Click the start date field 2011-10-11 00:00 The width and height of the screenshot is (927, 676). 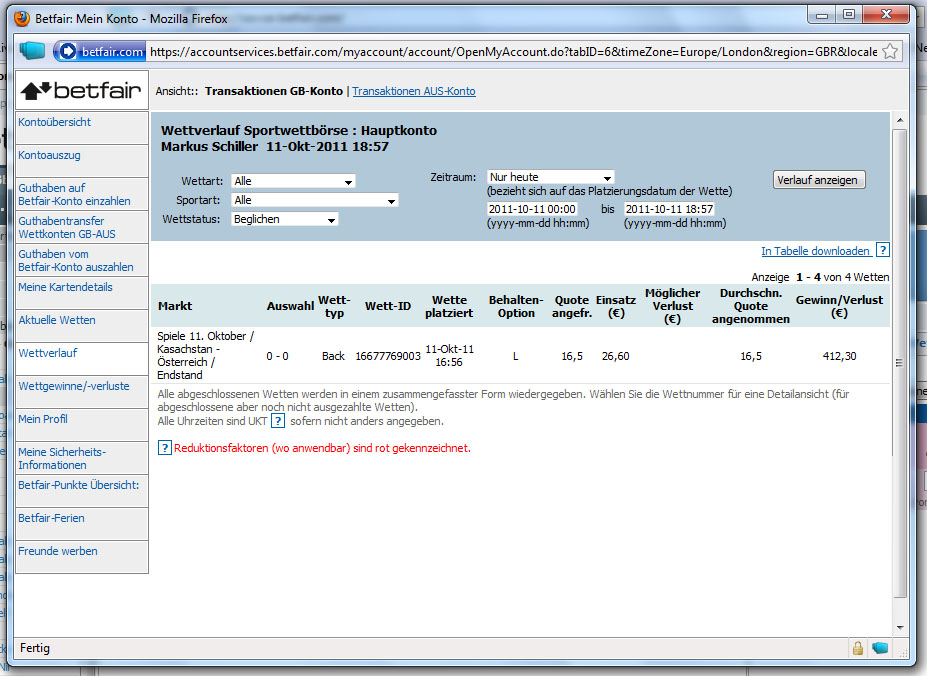[x=532, y=209]
